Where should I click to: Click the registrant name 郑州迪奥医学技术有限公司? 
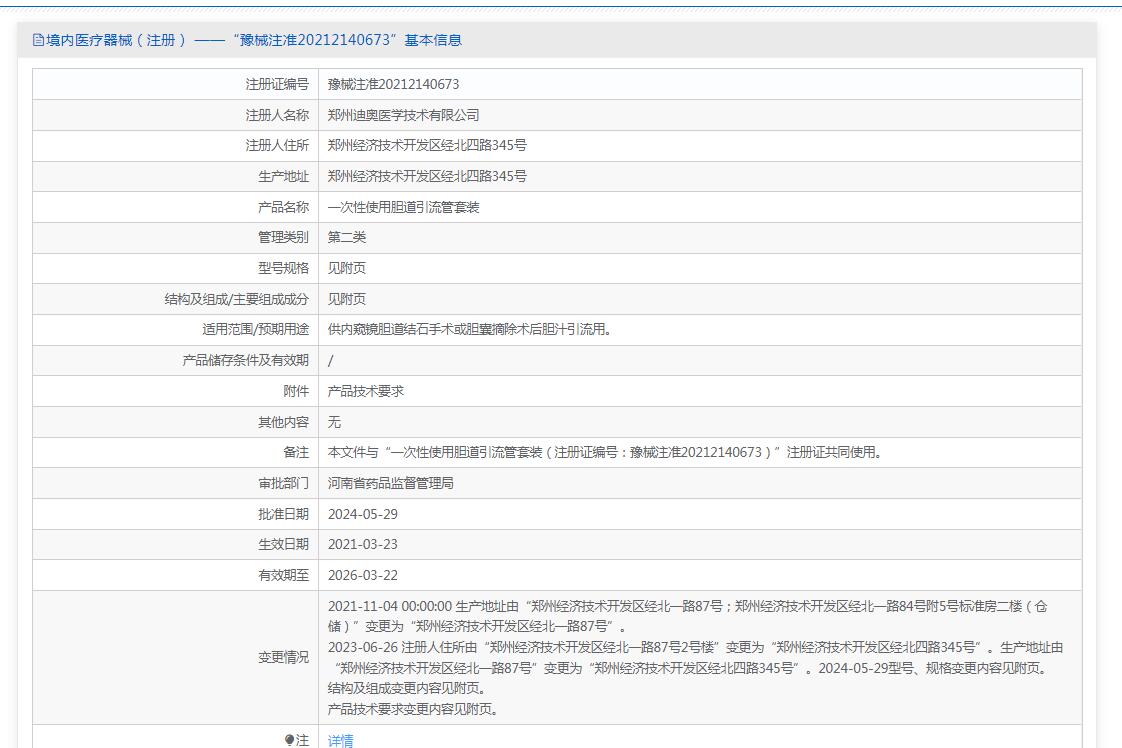point(403,115)
